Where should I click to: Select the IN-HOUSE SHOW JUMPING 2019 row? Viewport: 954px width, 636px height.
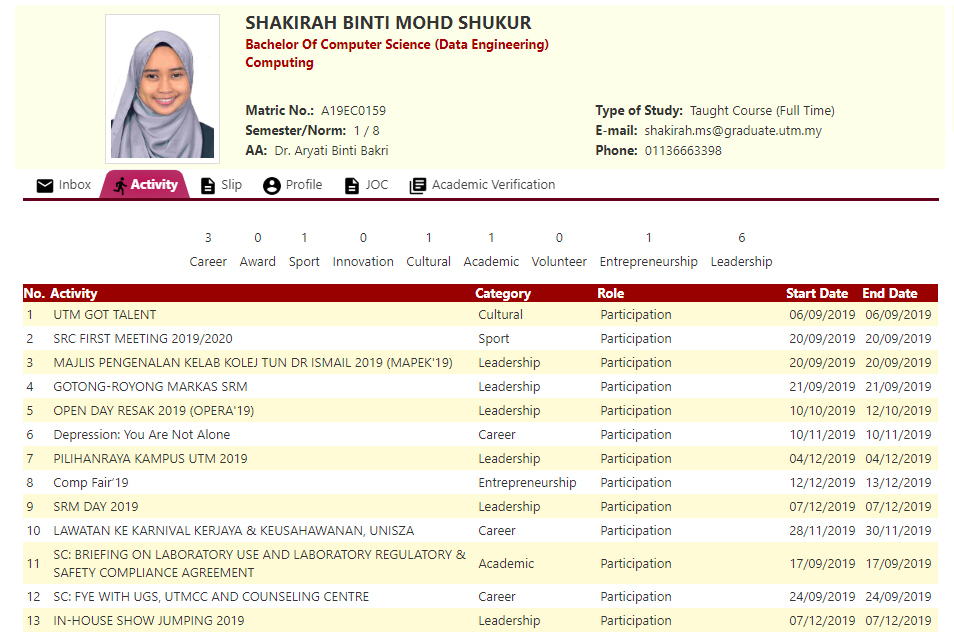(x=148, y=621)
